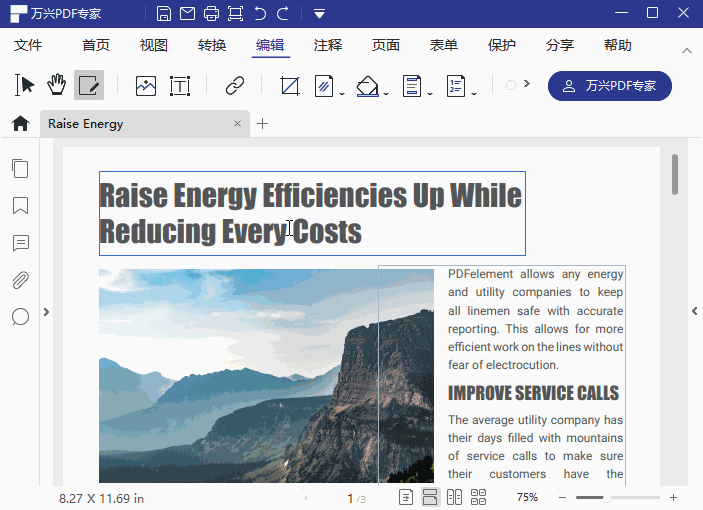
Task: Add a new document tab
Action: point(262,123)
